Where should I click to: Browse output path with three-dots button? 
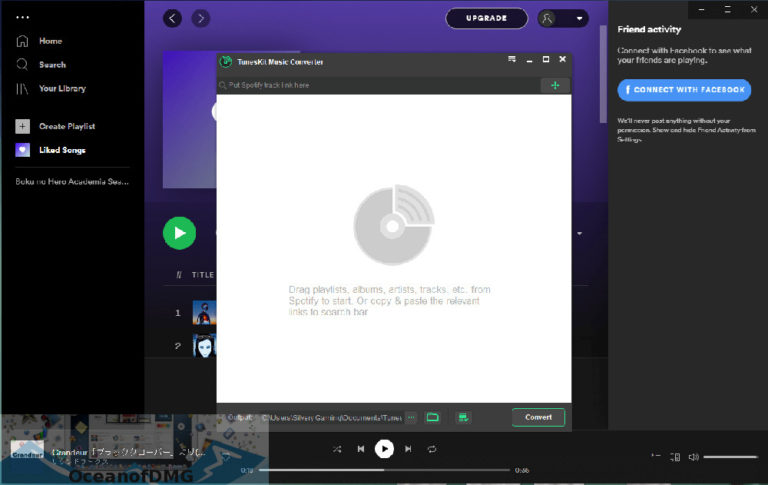coord(411,418)
